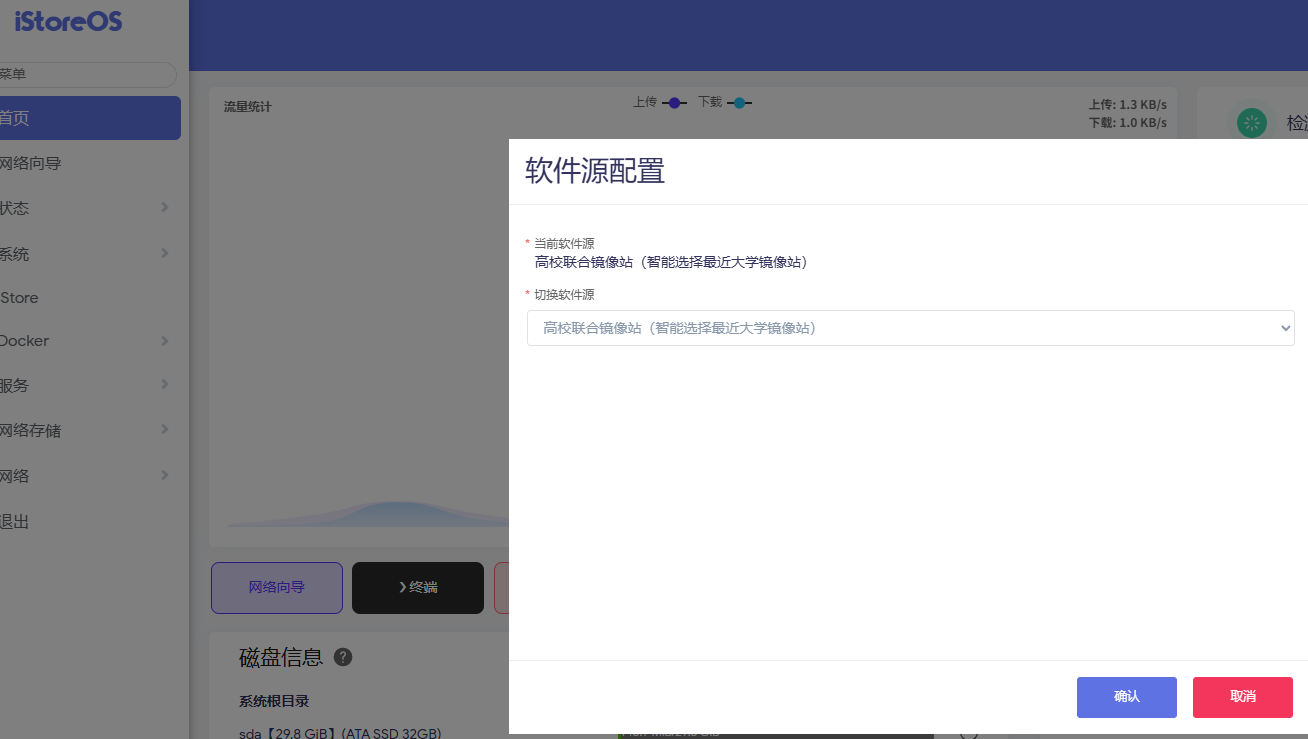
Task: Expand the 系统 sidebar submenu
Action: click(x=90, y=254)
